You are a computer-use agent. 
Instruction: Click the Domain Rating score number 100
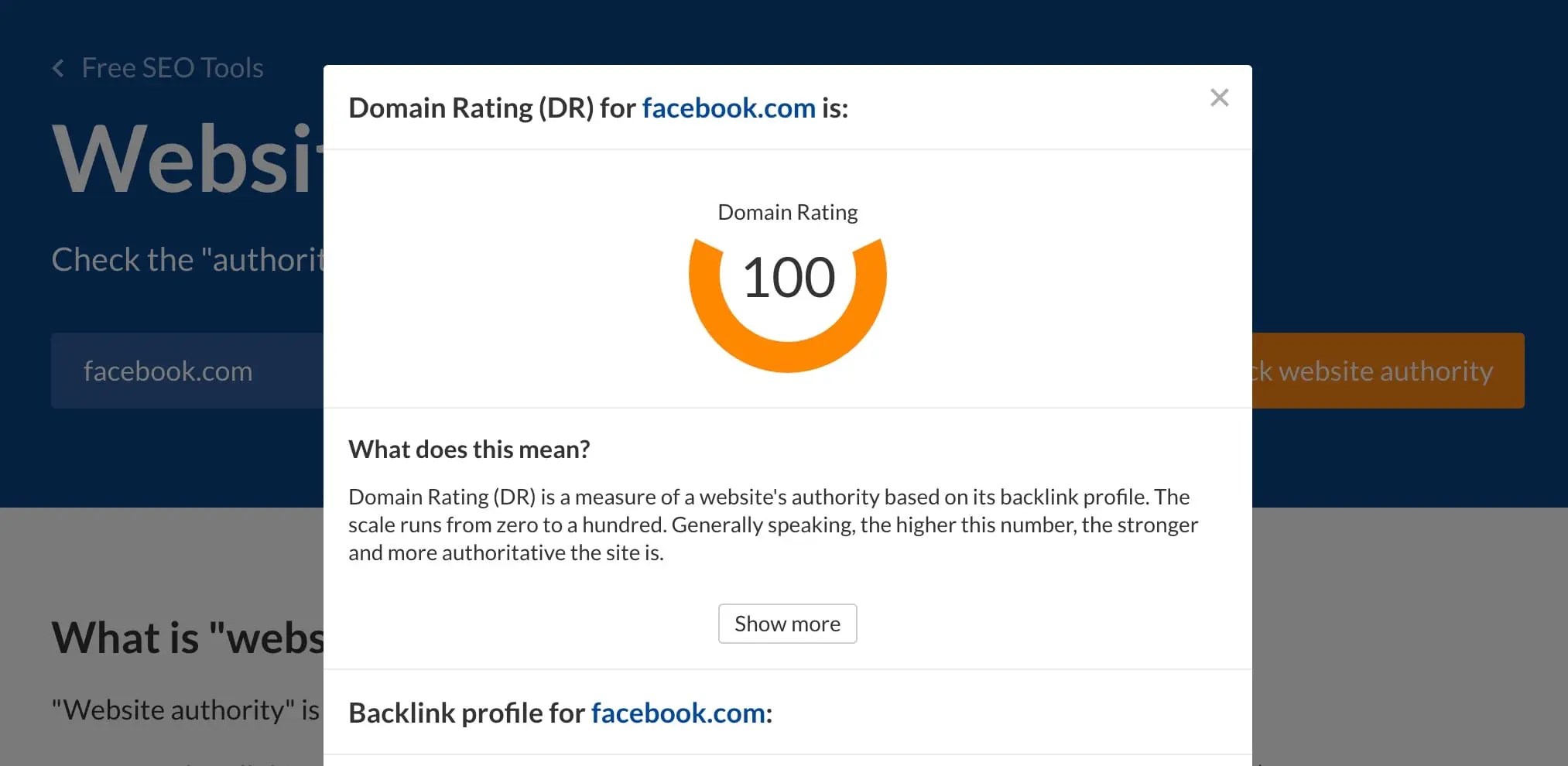point(787,277)
